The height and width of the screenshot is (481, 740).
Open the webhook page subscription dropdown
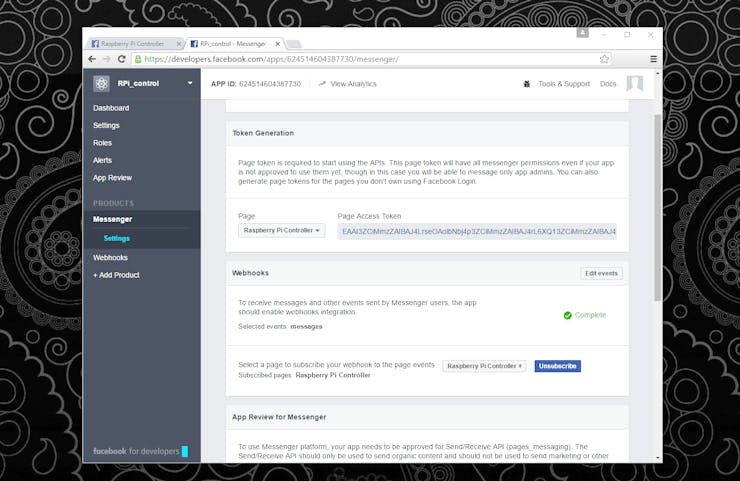[x=484, y=366]
